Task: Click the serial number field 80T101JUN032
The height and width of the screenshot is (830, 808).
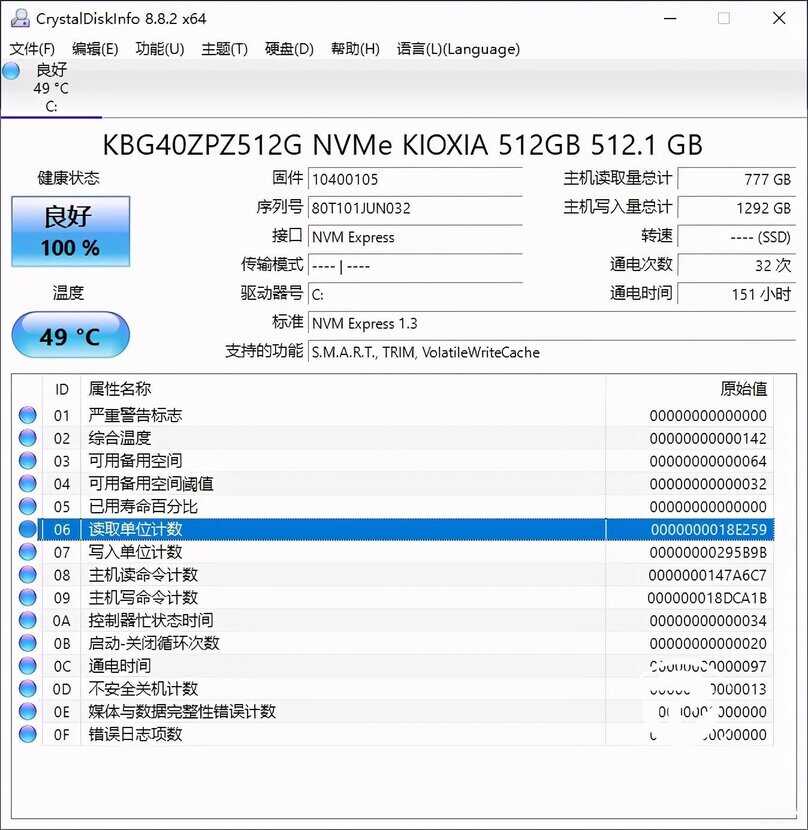Action: point(416,208)
